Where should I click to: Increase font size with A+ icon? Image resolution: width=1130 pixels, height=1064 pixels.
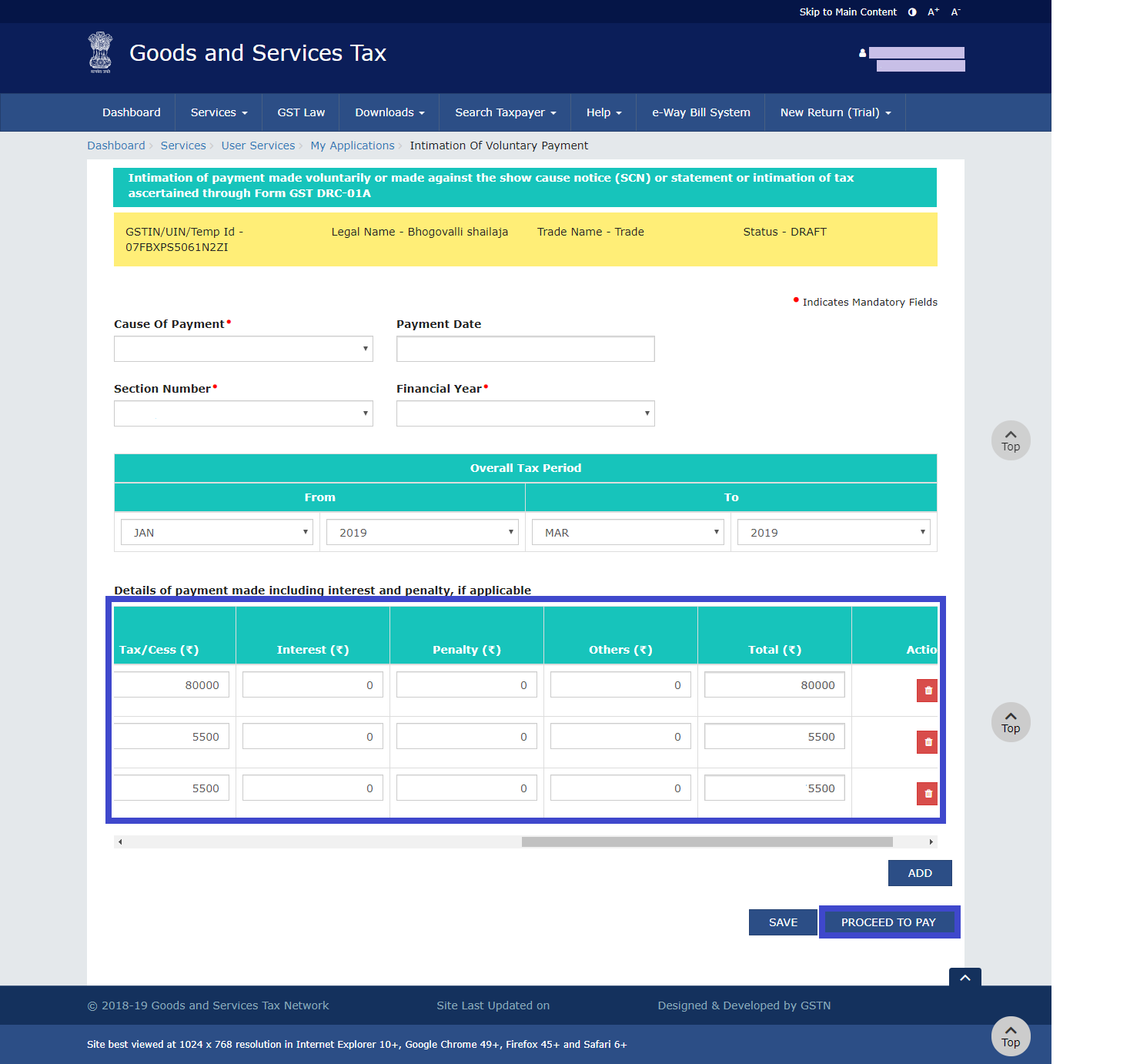click(x=933, y=12)
